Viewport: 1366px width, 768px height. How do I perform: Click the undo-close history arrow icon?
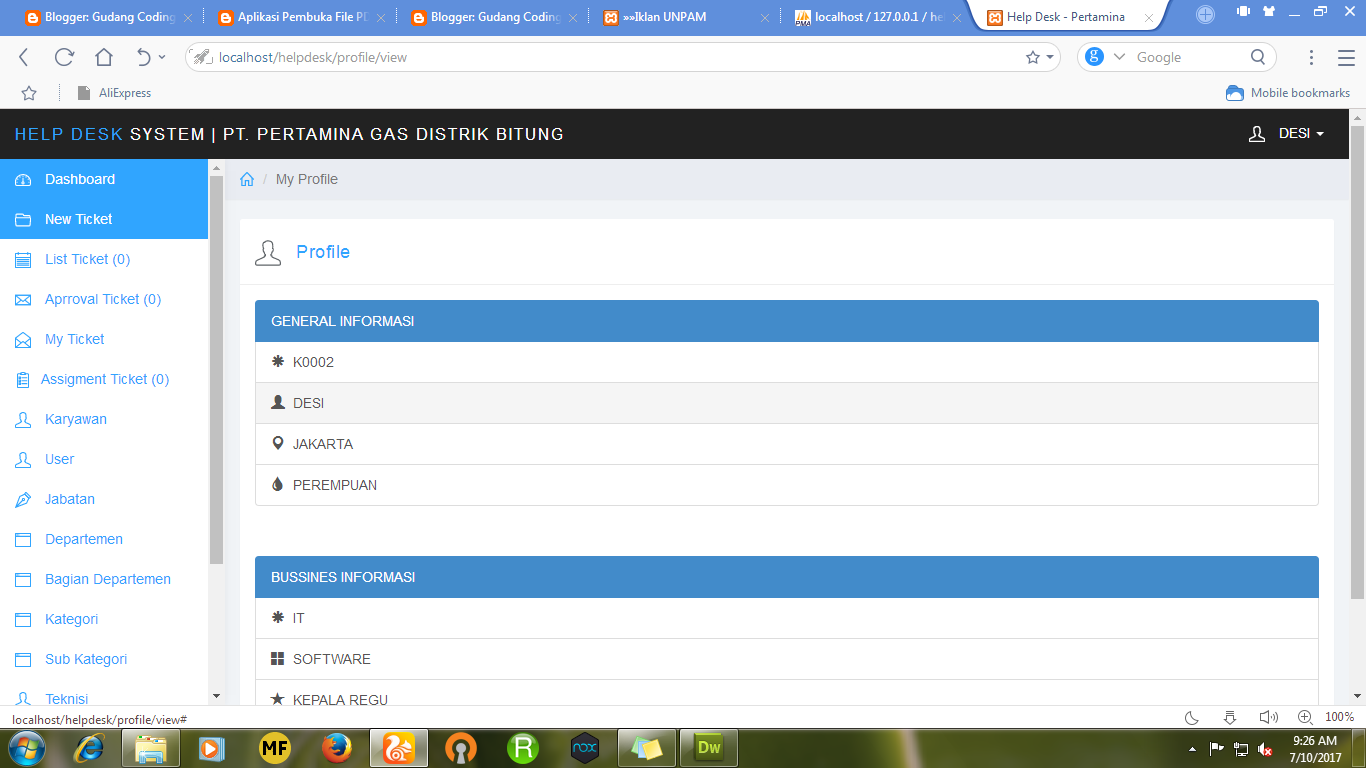[x=144, y=57]
